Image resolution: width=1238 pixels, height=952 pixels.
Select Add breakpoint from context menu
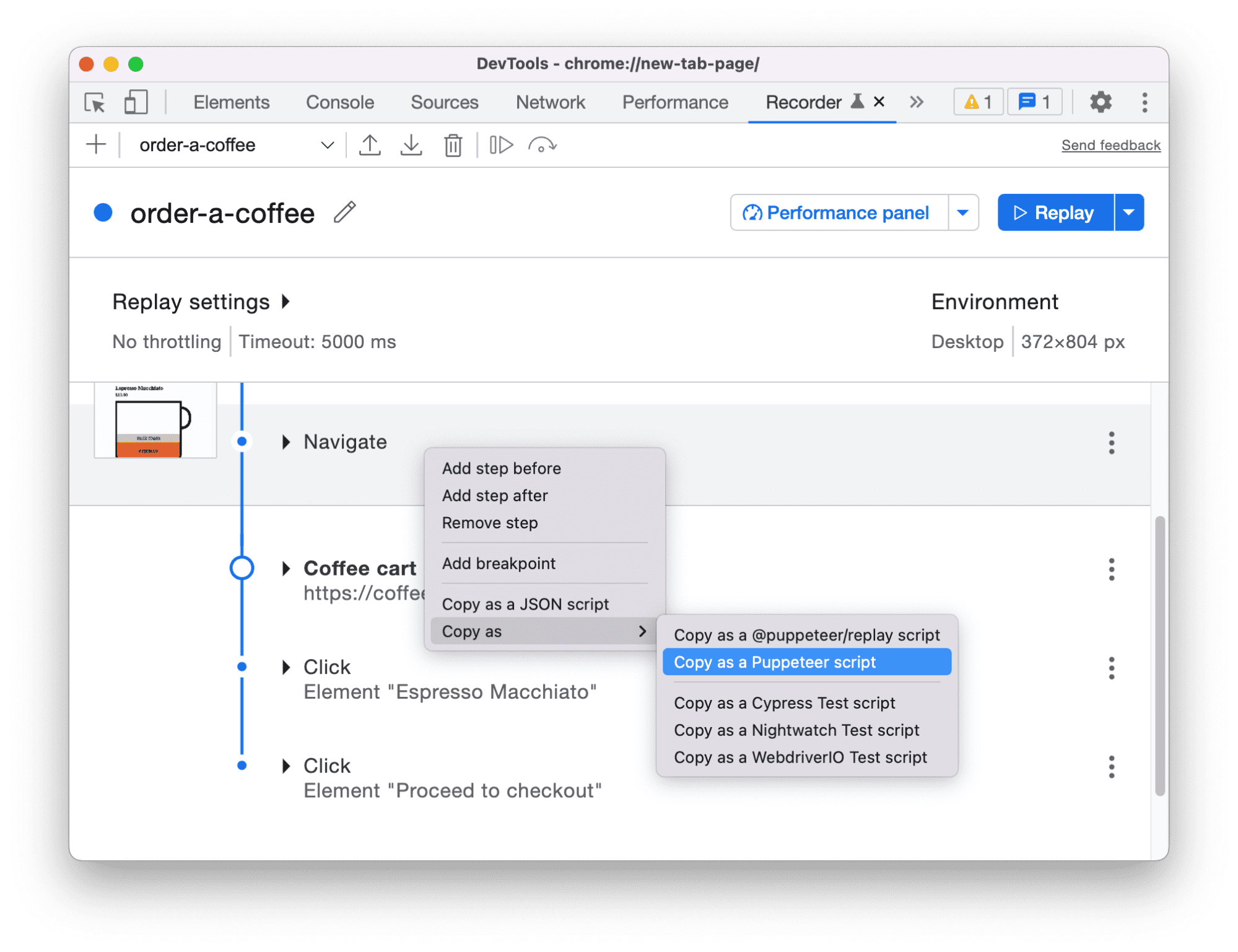coord(499,563)
